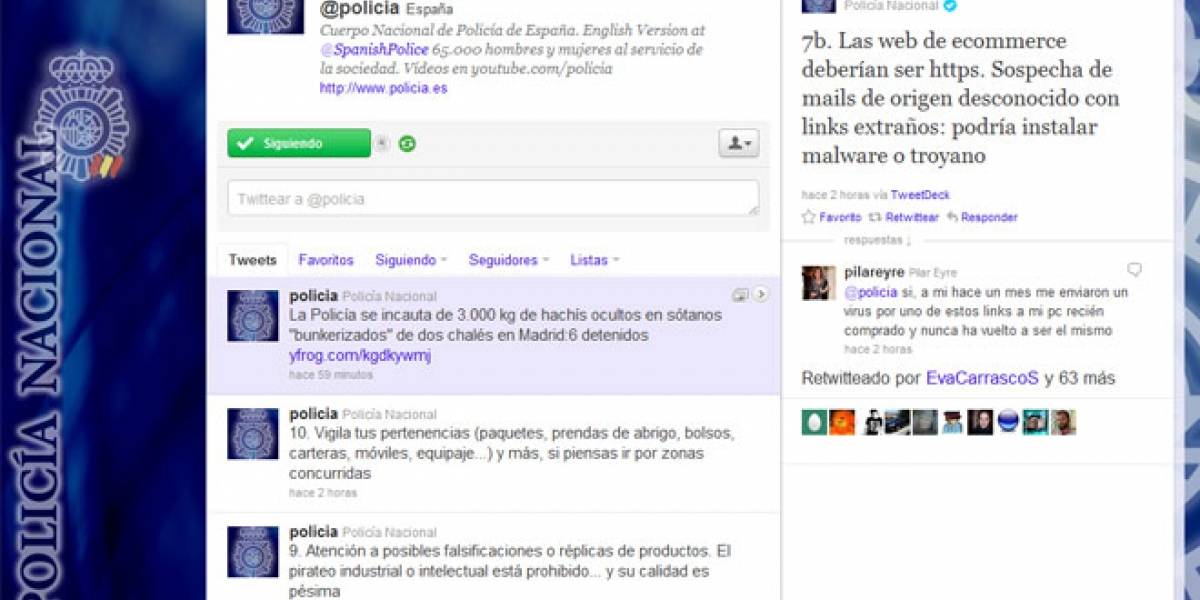This screenshot has height=600, width=1200.
Task: Click the large Policía profile badge image
Action: 265,17
